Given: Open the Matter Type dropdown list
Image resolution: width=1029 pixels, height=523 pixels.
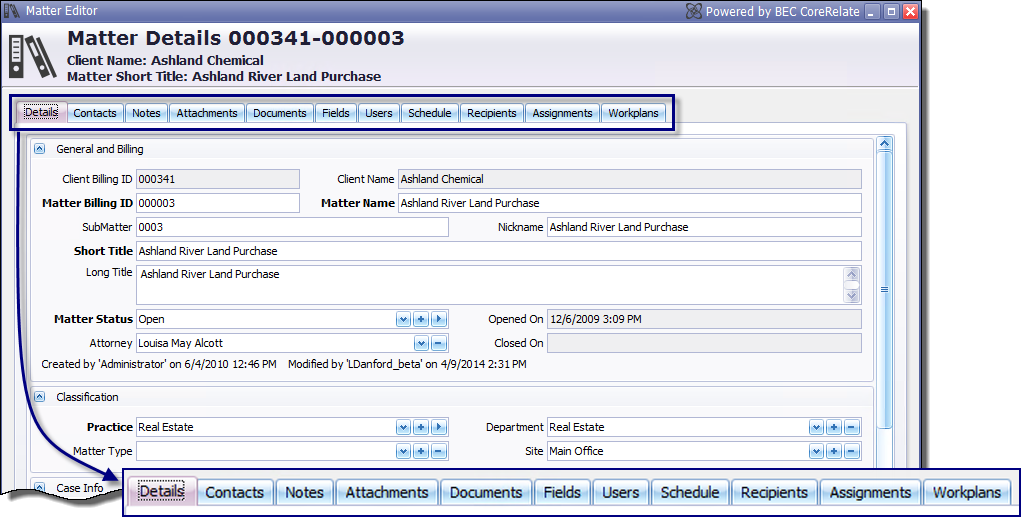Looking at the screenshot, I should click(x=404, y=451).
